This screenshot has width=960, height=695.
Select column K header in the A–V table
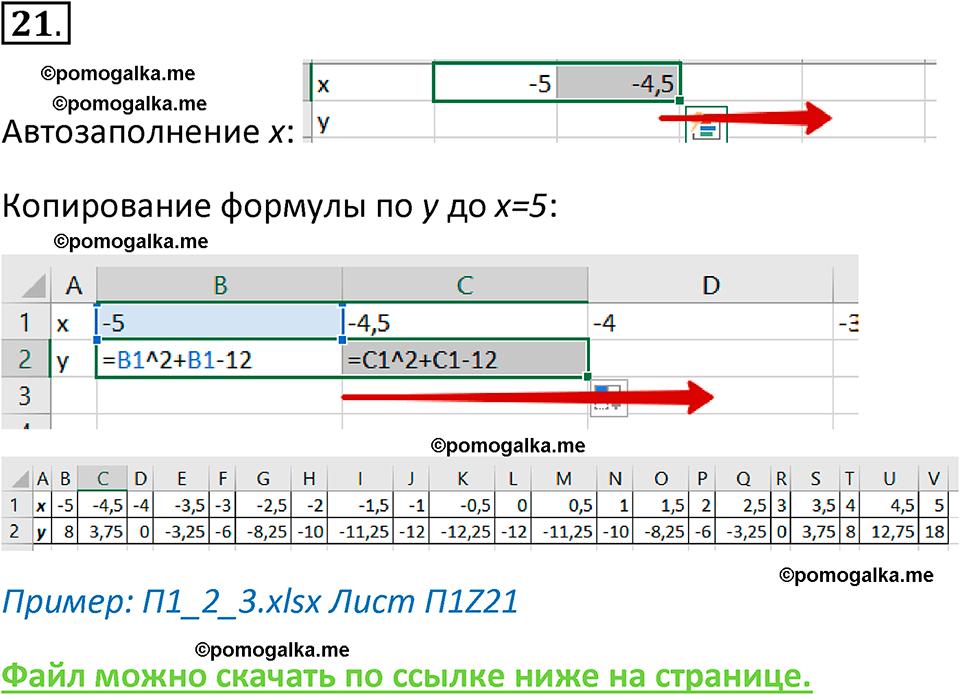462,478
